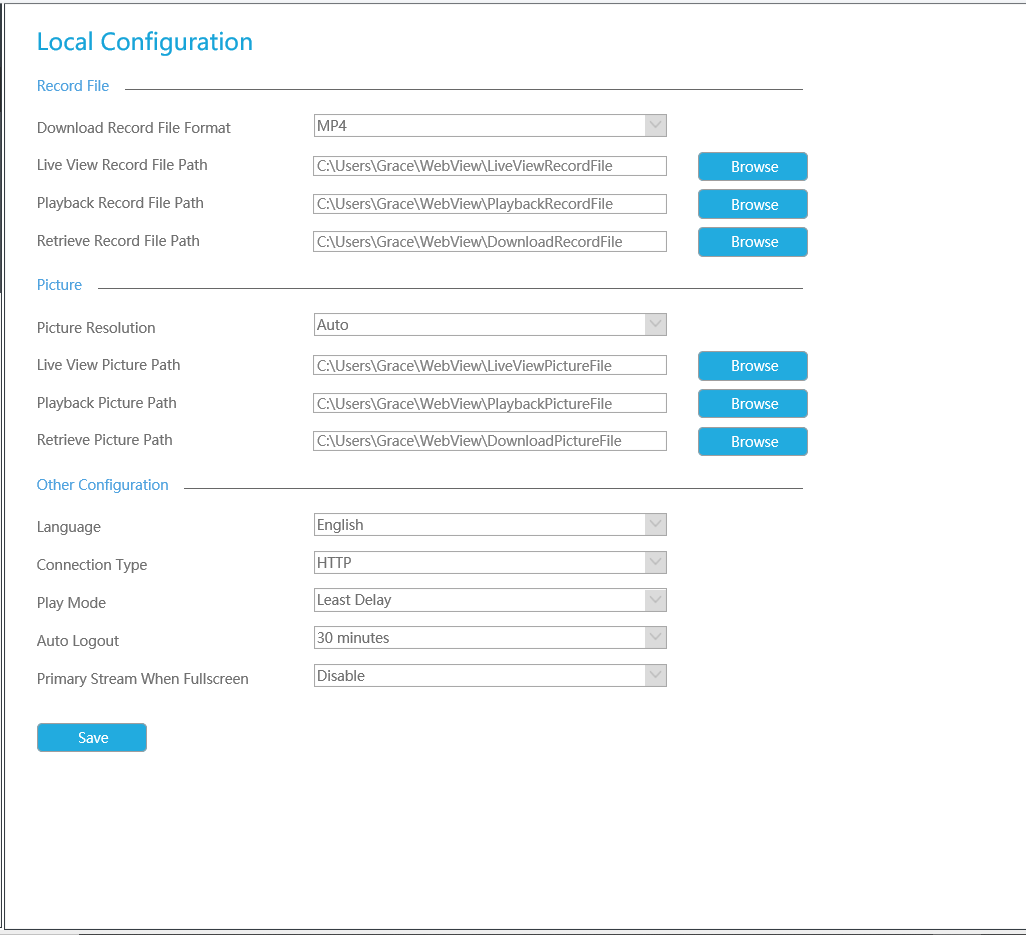Screen dimensions: 1026x935
Task: Select the Playback Record File Path text field
Action: click(490, 203)
